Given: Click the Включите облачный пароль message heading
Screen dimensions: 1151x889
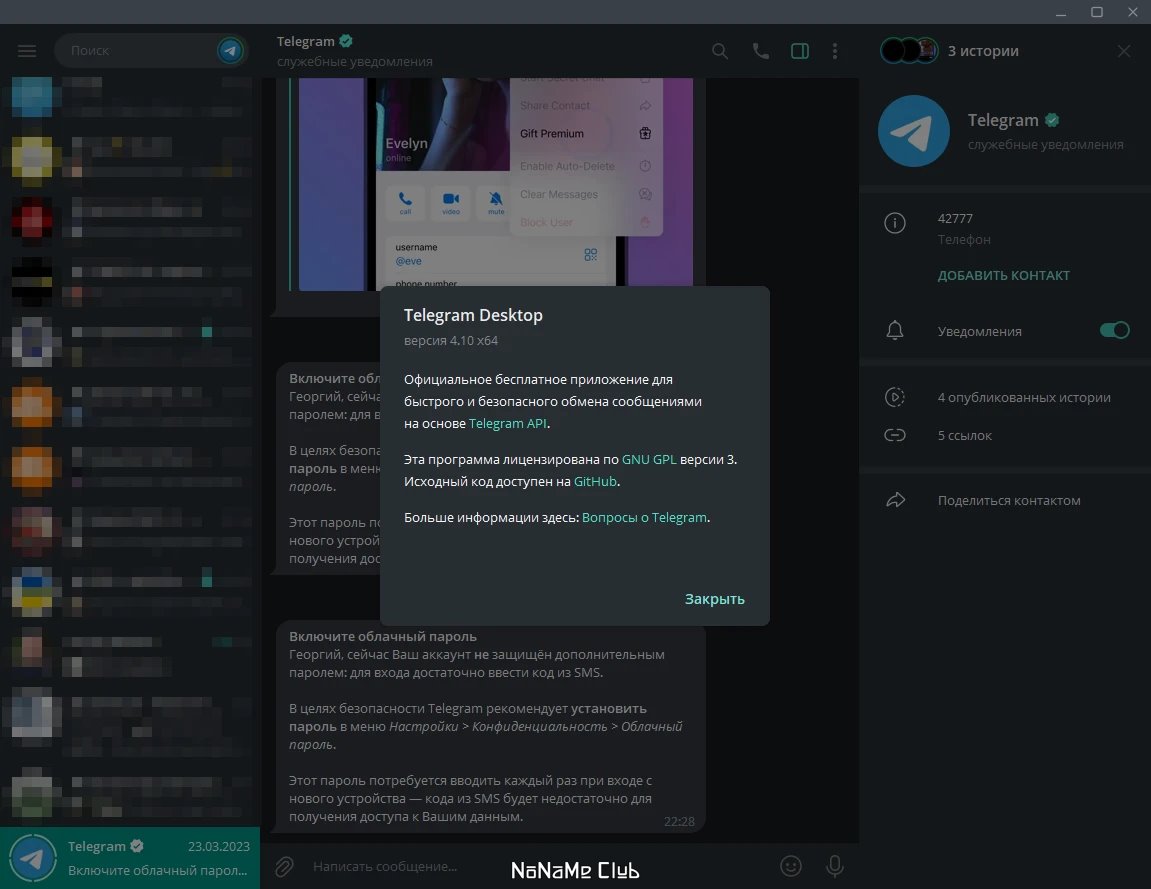Looking at the screenshot, I should pos(382,636).
